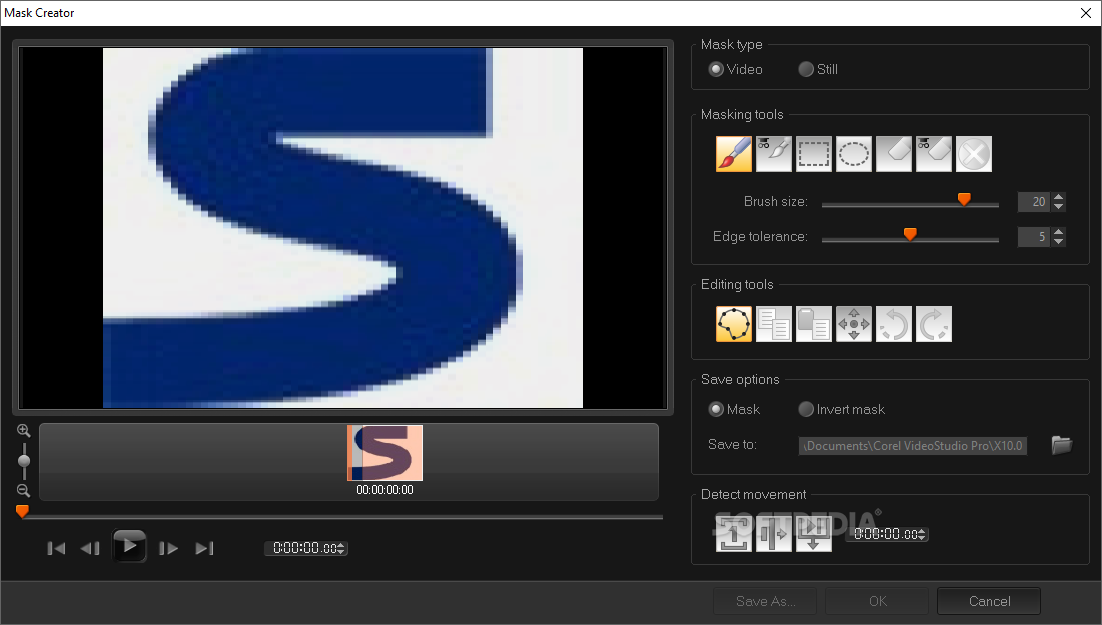Click the orange playhead scrubber marker
Image resolution: width=1102 pixels, height=625 pixels.
click(x=22, y=511)
